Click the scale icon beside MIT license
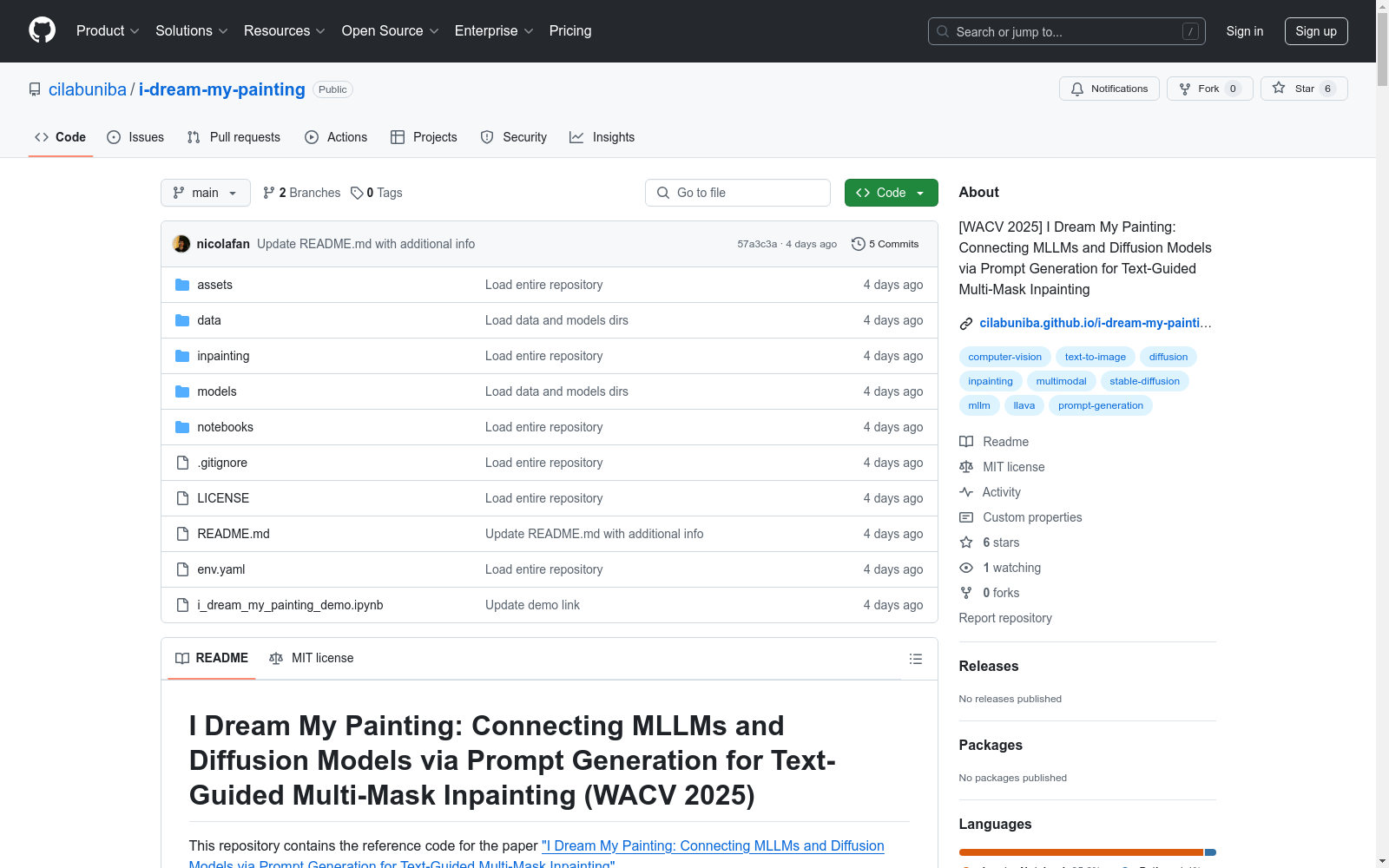Viewport: 1389px width, 868px height. tap(966, 467)
